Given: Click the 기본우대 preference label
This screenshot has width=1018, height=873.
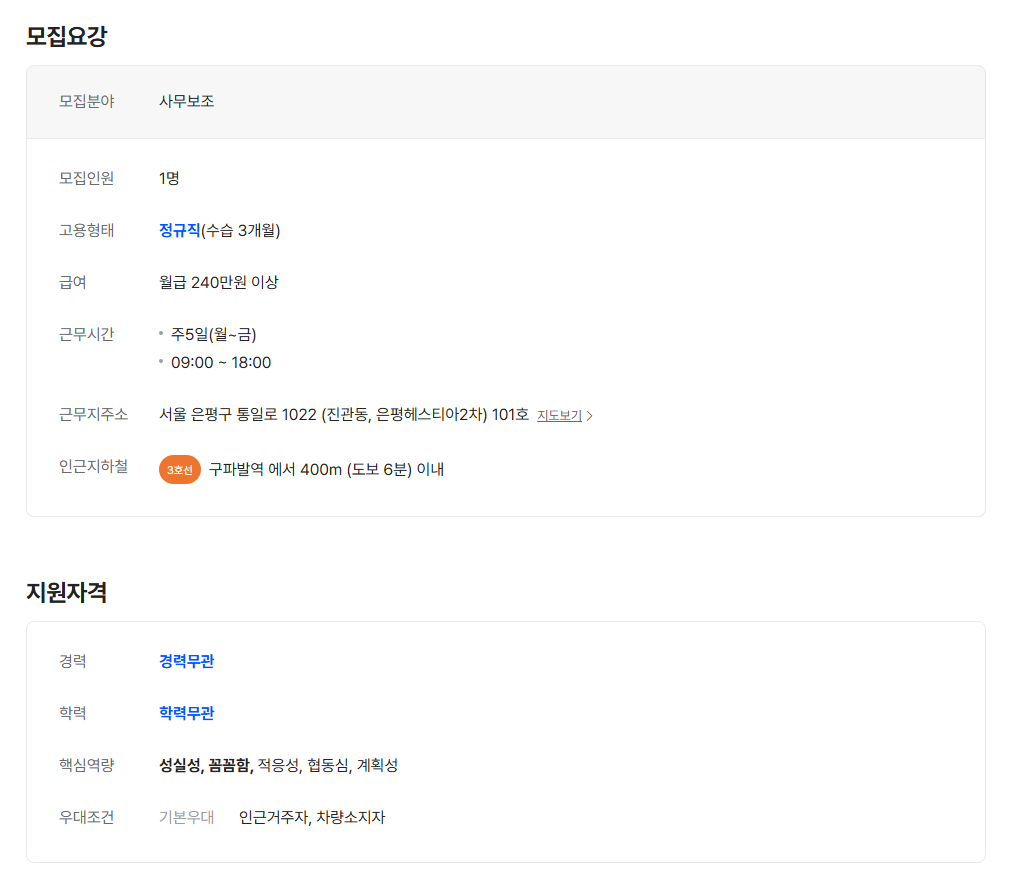Looking at the screenshot, I should [186, 817].
